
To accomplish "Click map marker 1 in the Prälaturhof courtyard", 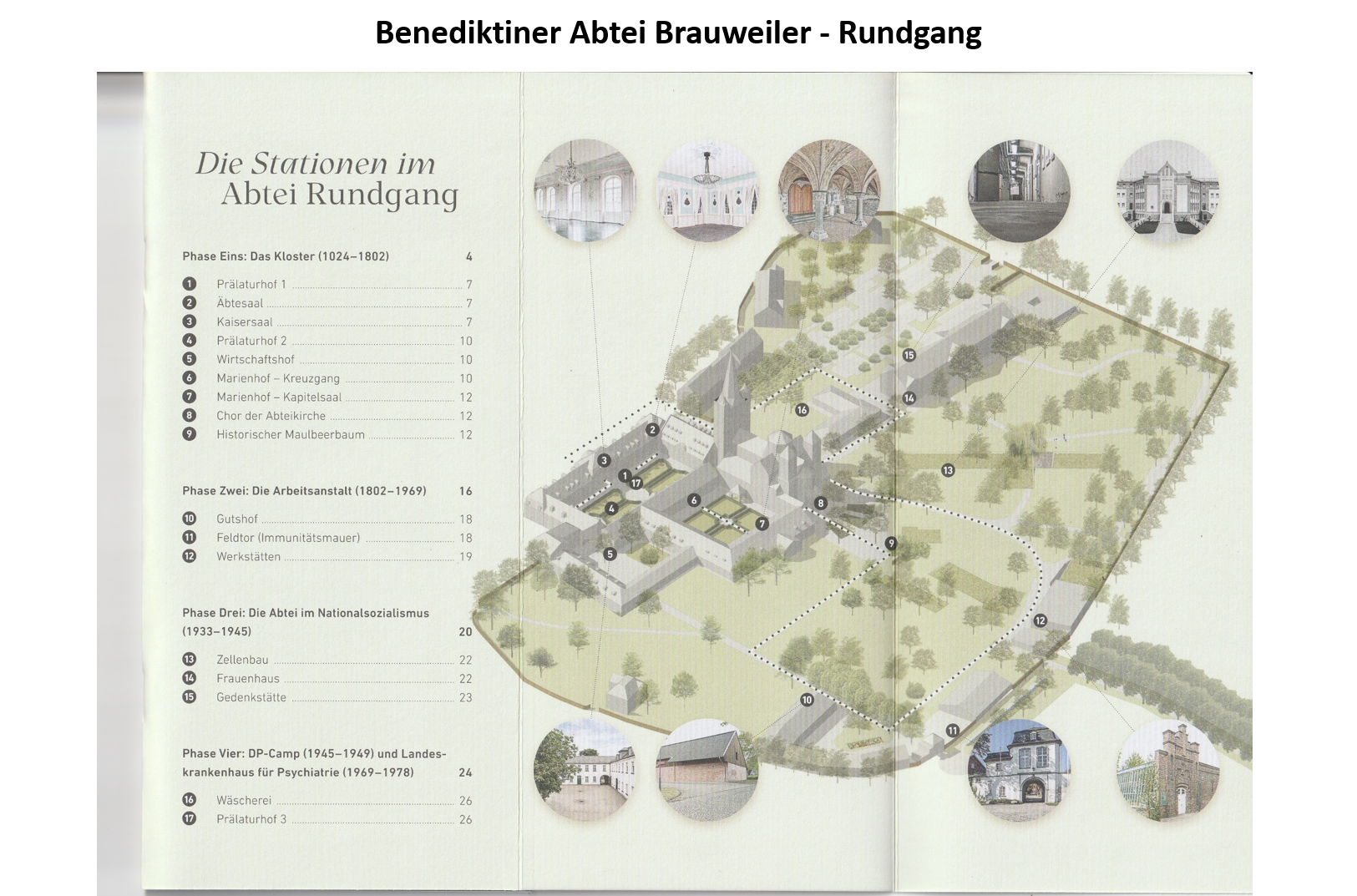I will [x=624, y=476].
